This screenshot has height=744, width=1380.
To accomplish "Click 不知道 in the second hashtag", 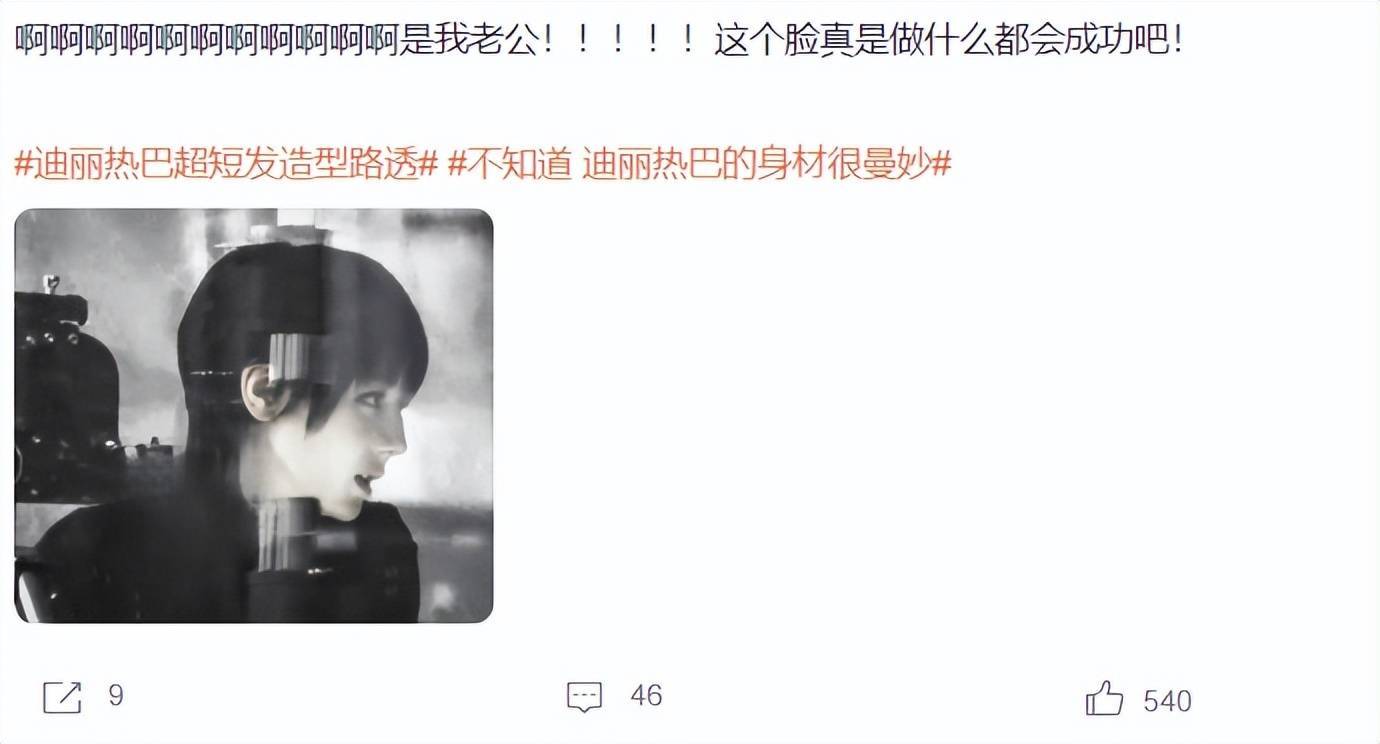I will point(519,163).
